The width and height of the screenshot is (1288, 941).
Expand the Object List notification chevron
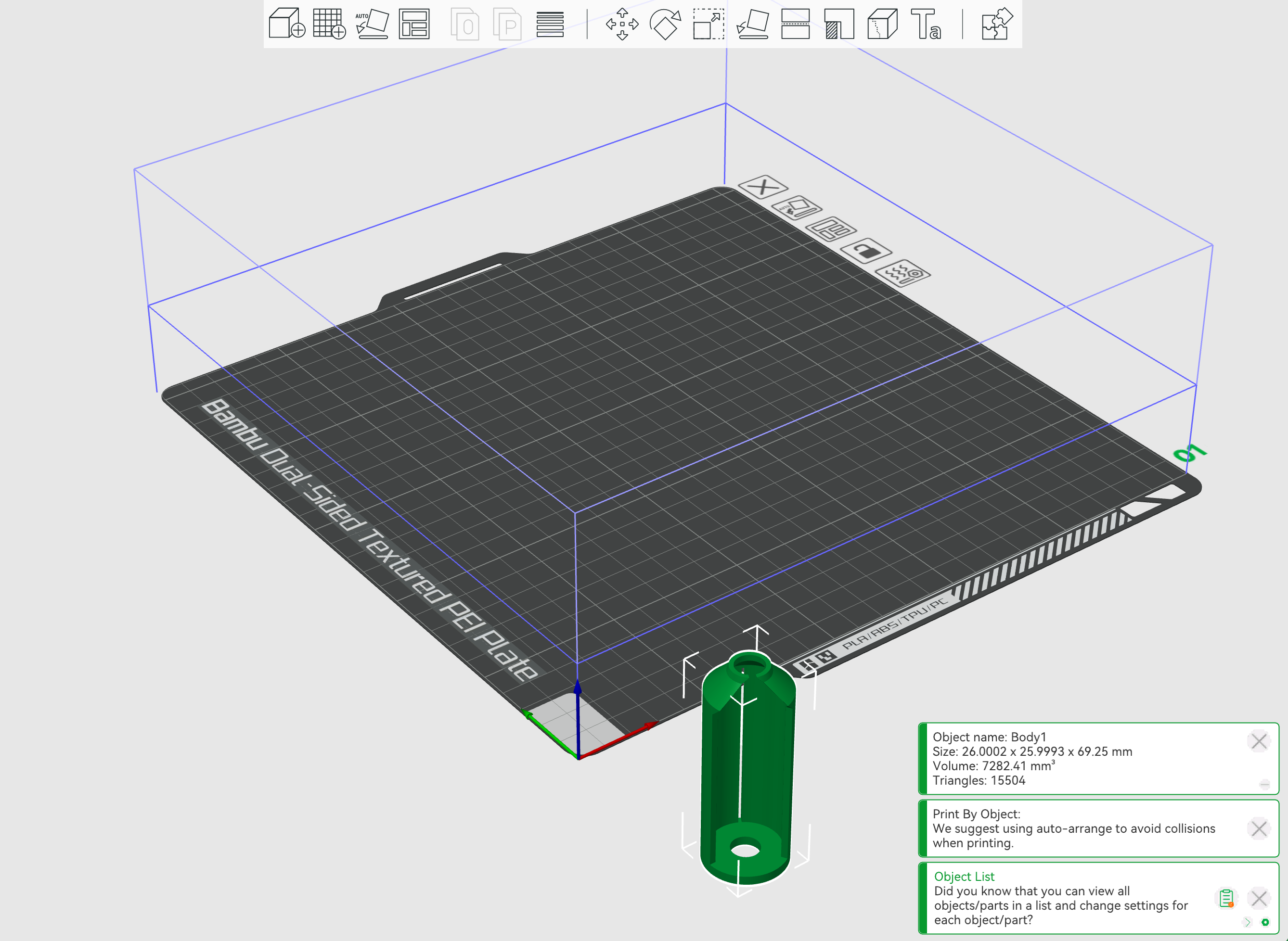pyautogui.click(x=1248, y=922)
